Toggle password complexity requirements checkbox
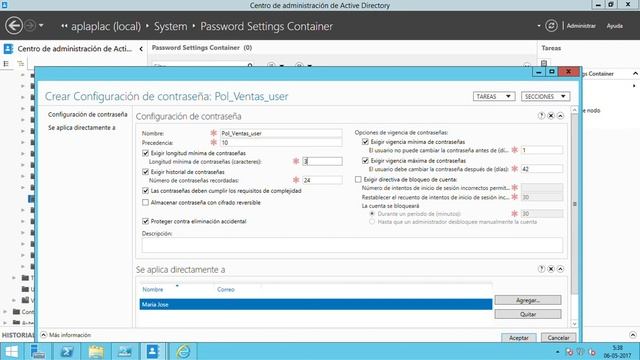This screenshot has width=640, height=360. [145, 191]
